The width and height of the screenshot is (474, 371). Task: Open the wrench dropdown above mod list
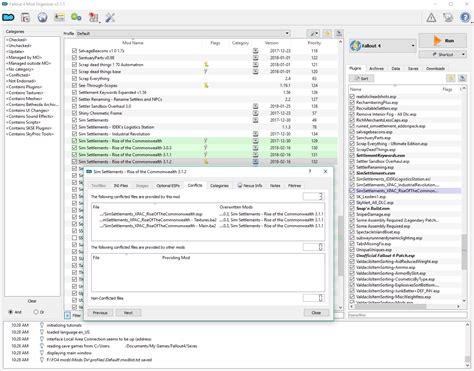(313, 33)
